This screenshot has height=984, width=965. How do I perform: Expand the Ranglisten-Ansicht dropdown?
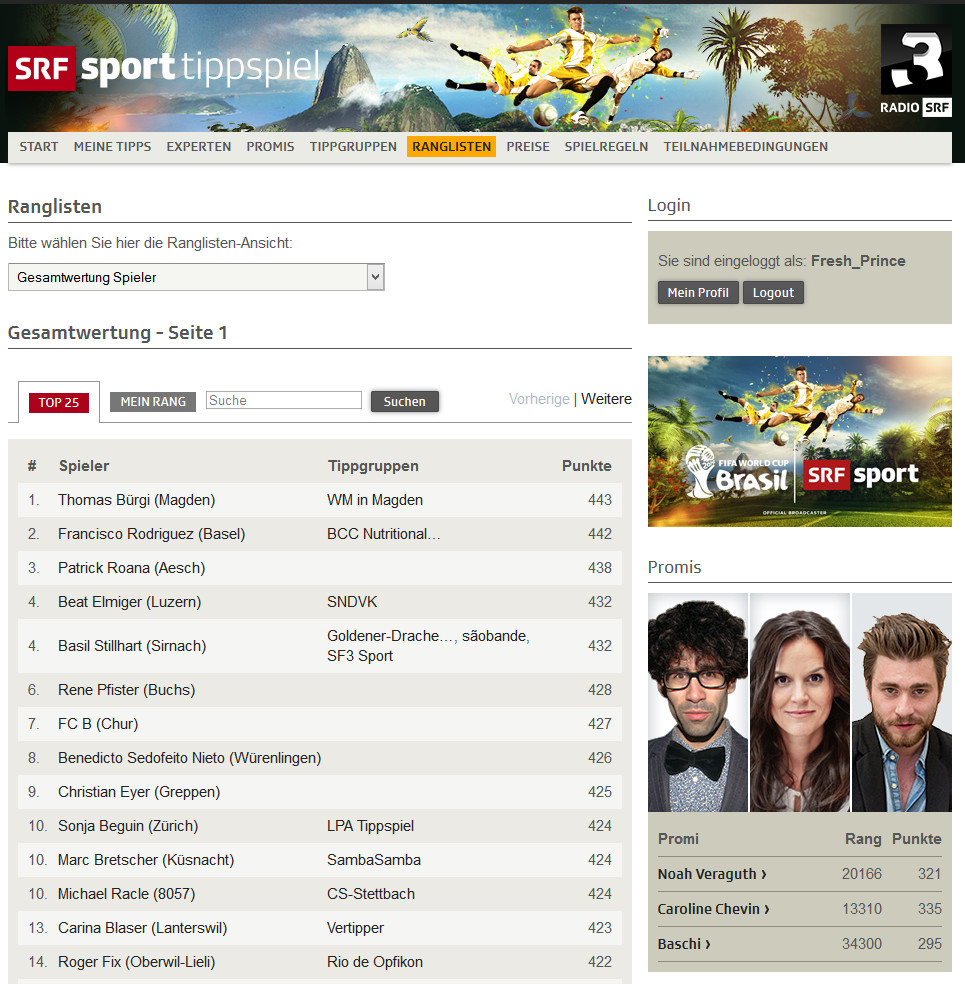pos(196,277)
